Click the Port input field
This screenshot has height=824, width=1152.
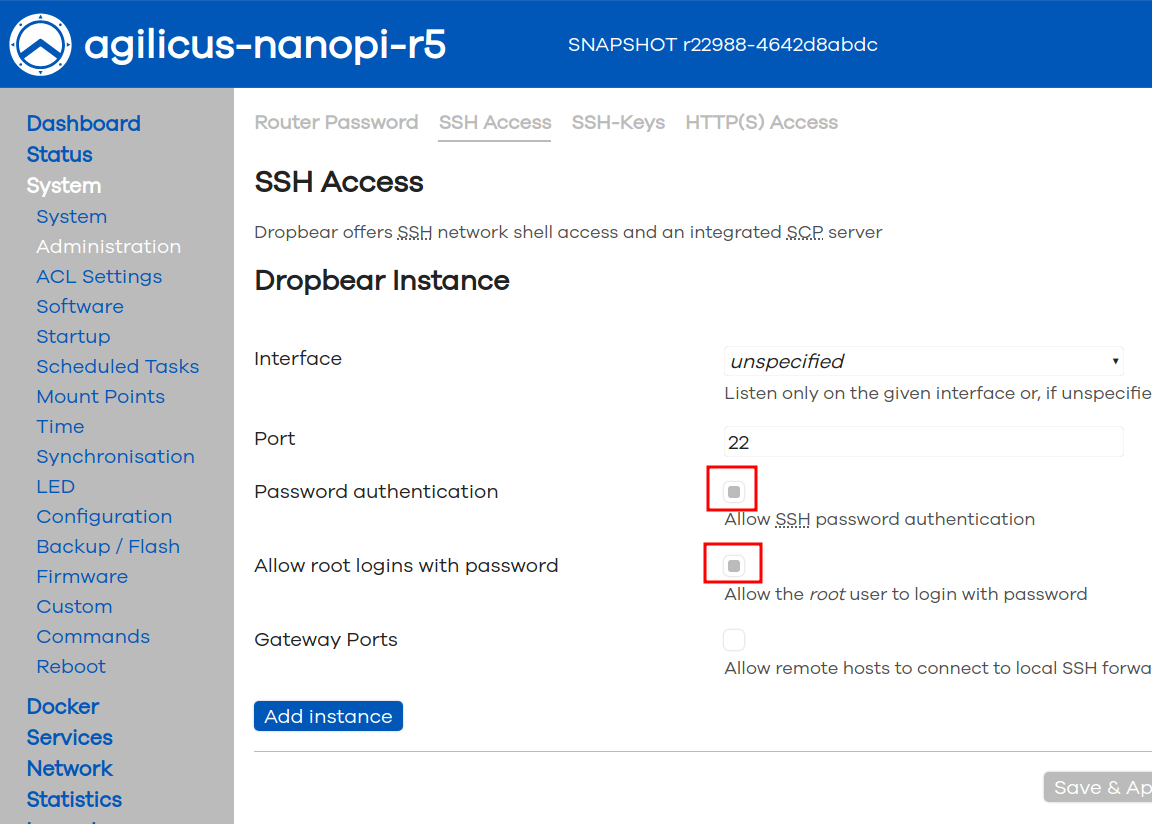coord(923,442)
